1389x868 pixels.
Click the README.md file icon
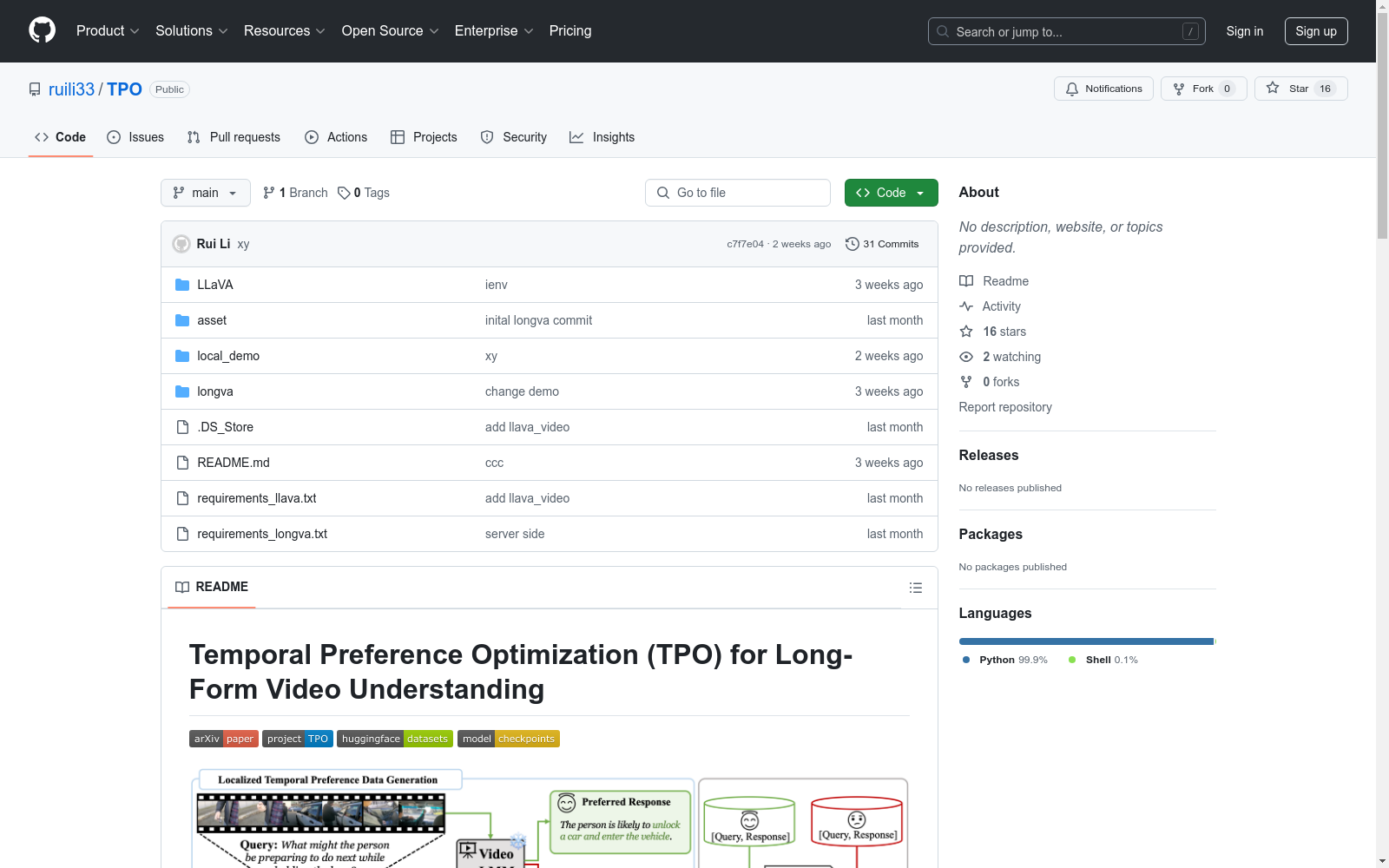point(182,463)
